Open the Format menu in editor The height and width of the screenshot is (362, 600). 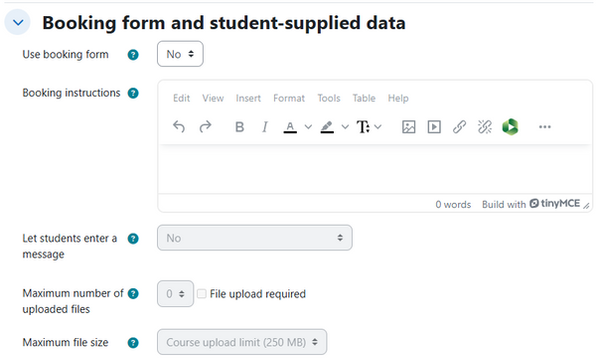(x=289, y=98)
